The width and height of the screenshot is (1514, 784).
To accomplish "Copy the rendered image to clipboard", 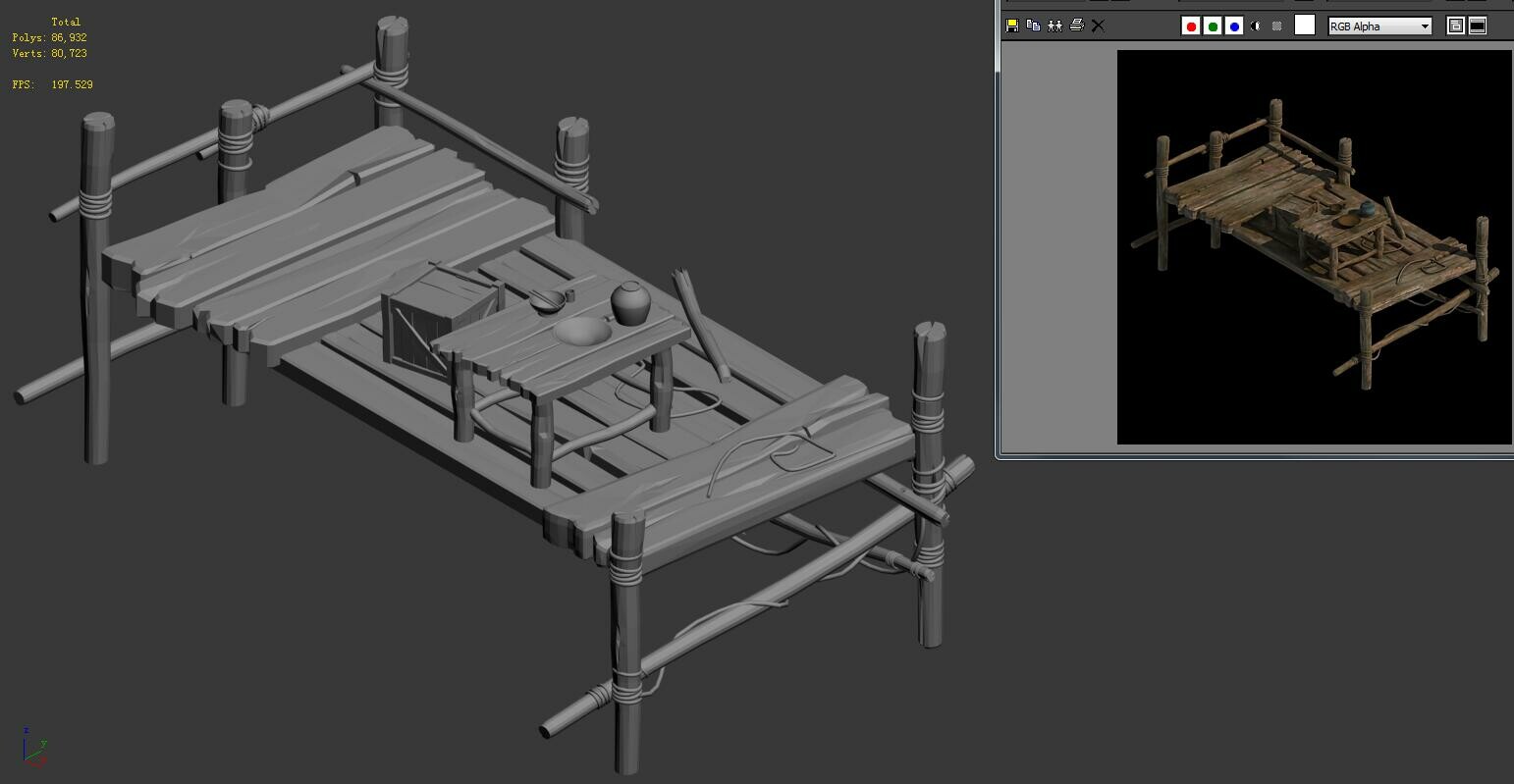I will 1034,26.
